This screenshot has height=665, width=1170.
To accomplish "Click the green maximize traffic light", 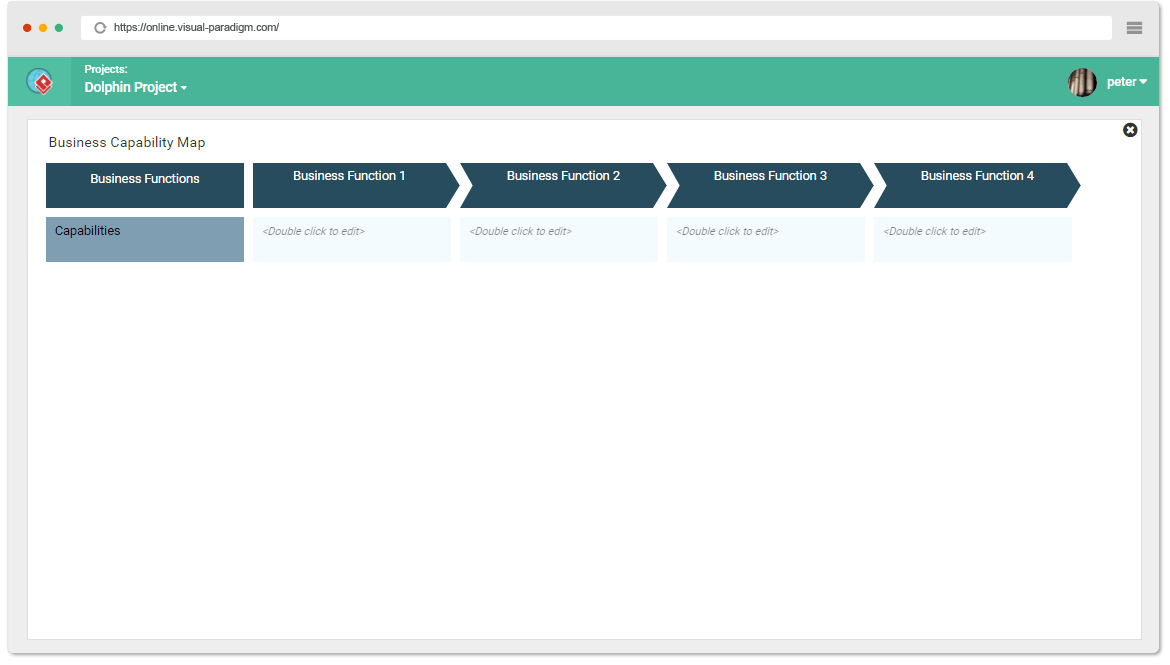I will click(x=57, y=28).
